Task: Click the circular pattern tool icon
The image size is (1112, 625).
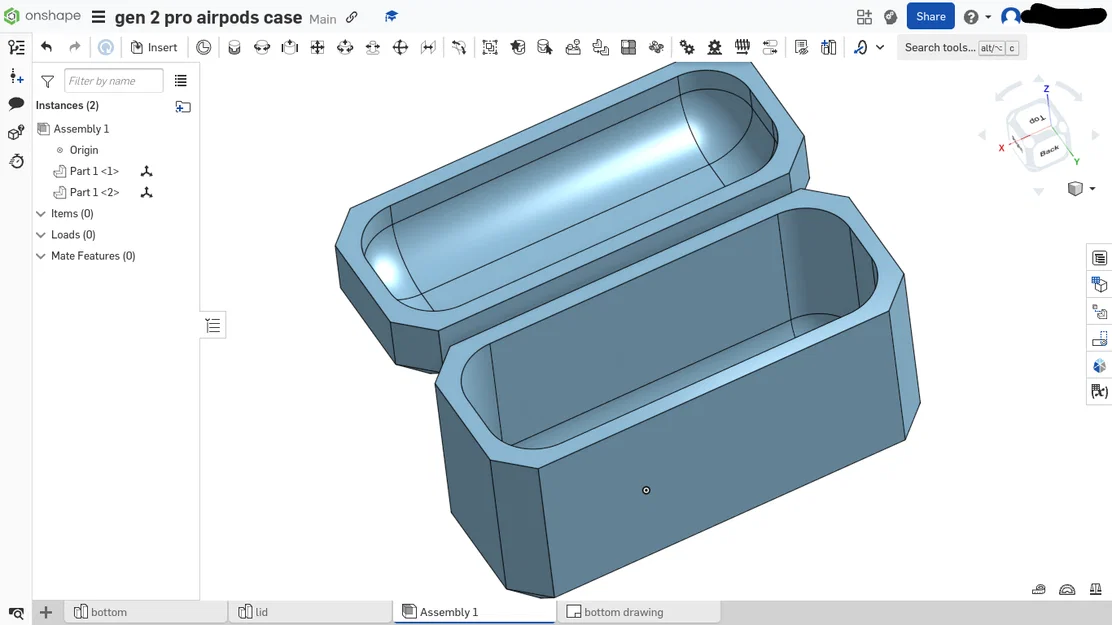Action: point(656,48)
